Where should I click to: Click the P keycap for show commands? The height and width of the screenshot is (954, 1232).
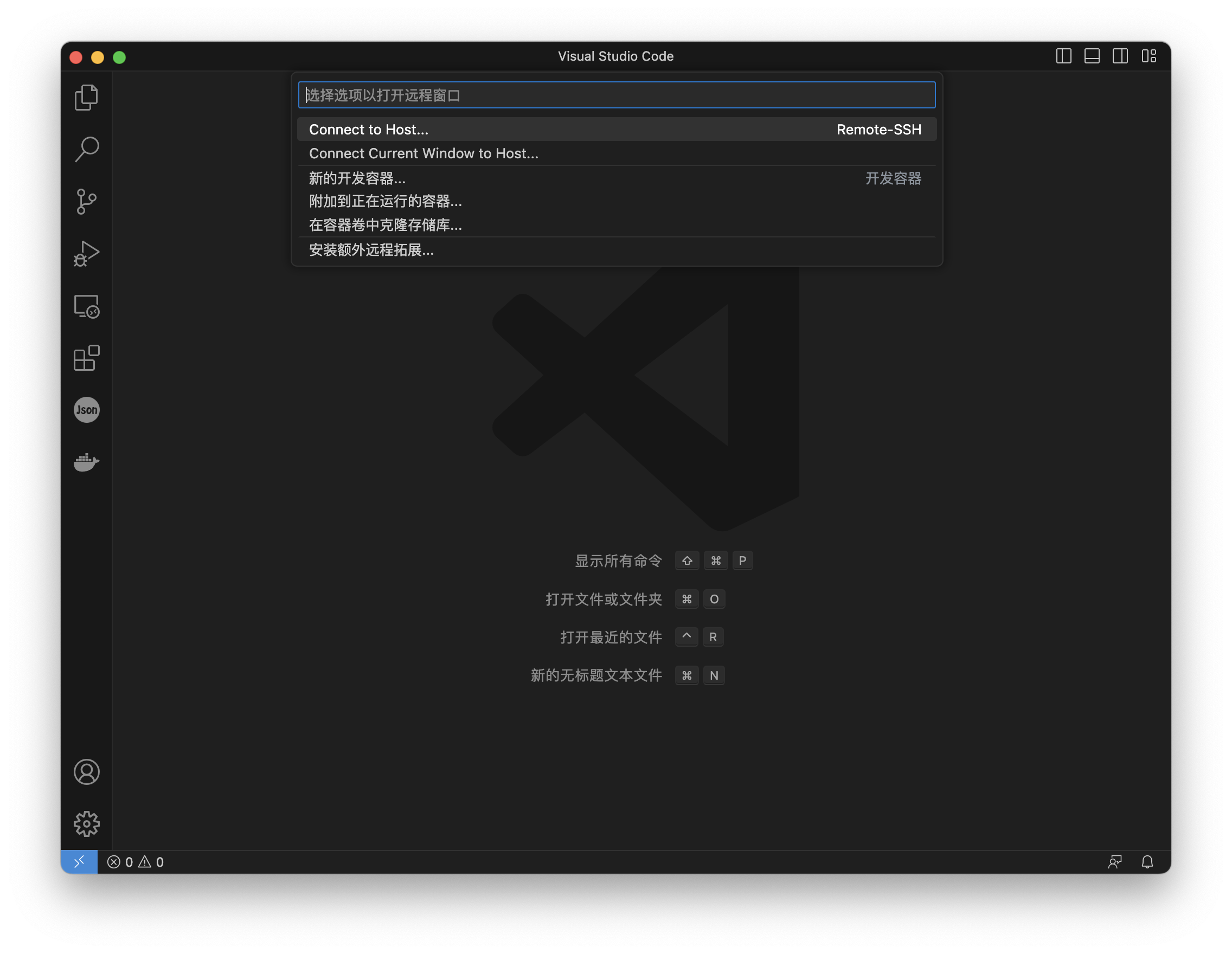(x=742, y=560)
